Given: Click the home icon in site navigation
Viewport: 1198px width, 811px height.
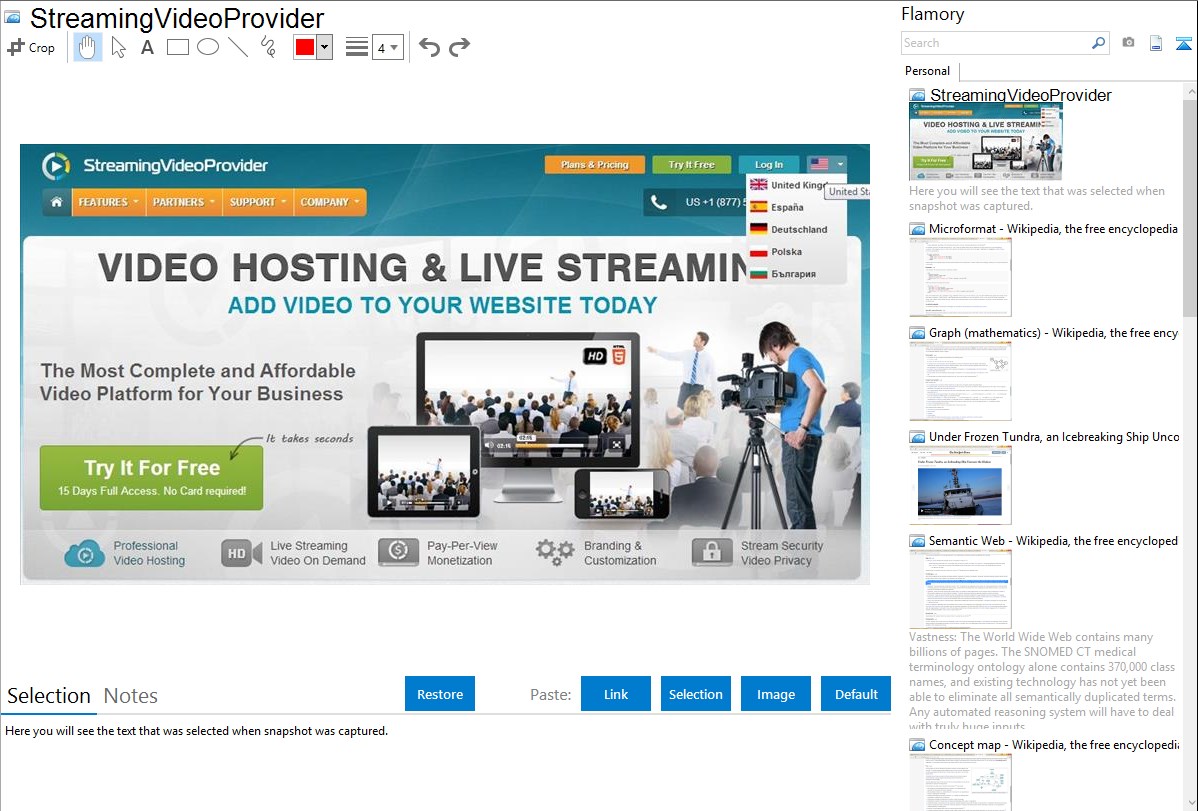Looking at the screenshot, I should pos(56,202).
